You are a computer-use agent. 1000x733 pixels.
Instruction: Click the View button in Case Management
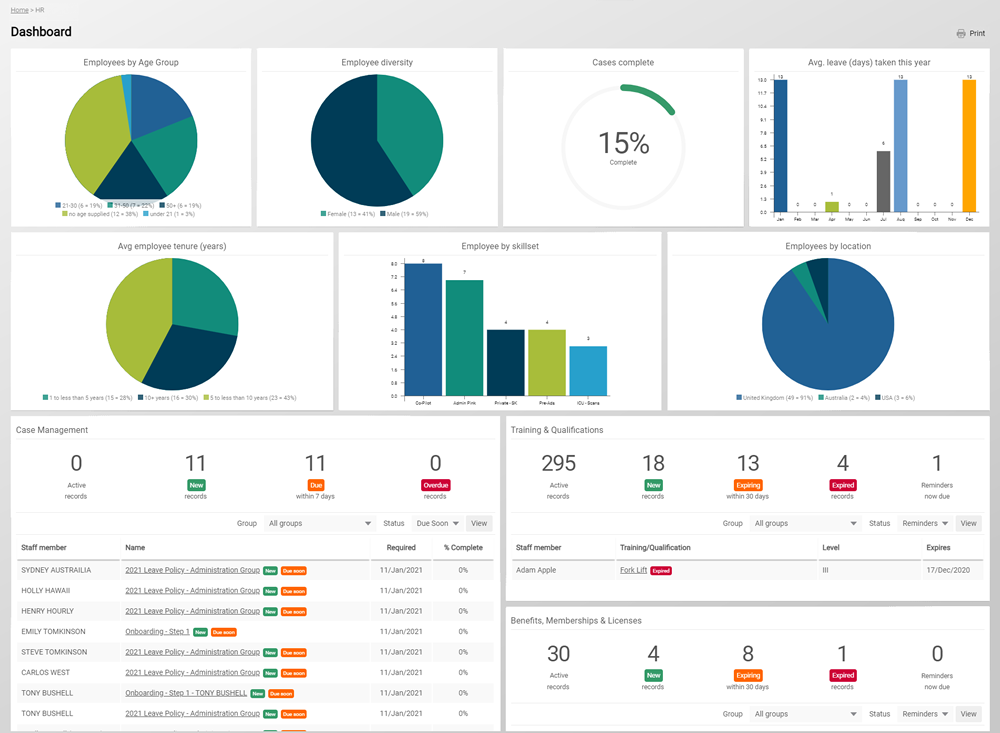[479, 523]
